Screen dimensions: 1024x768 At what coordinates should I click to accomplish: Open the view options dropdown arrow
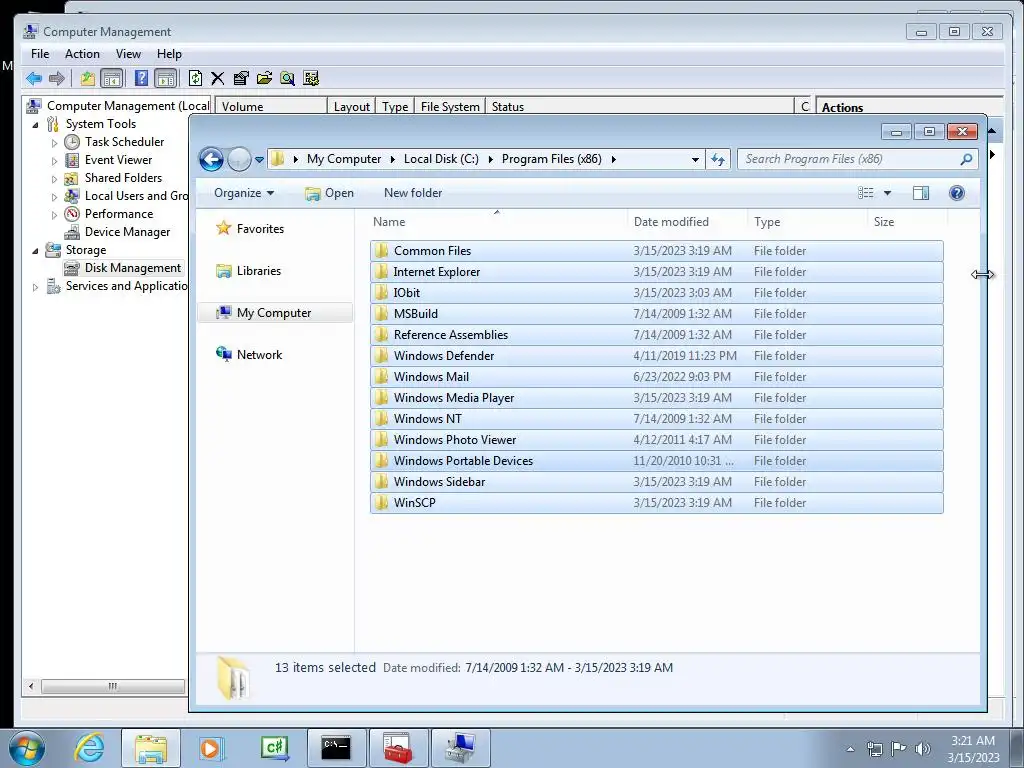point(887,193)
